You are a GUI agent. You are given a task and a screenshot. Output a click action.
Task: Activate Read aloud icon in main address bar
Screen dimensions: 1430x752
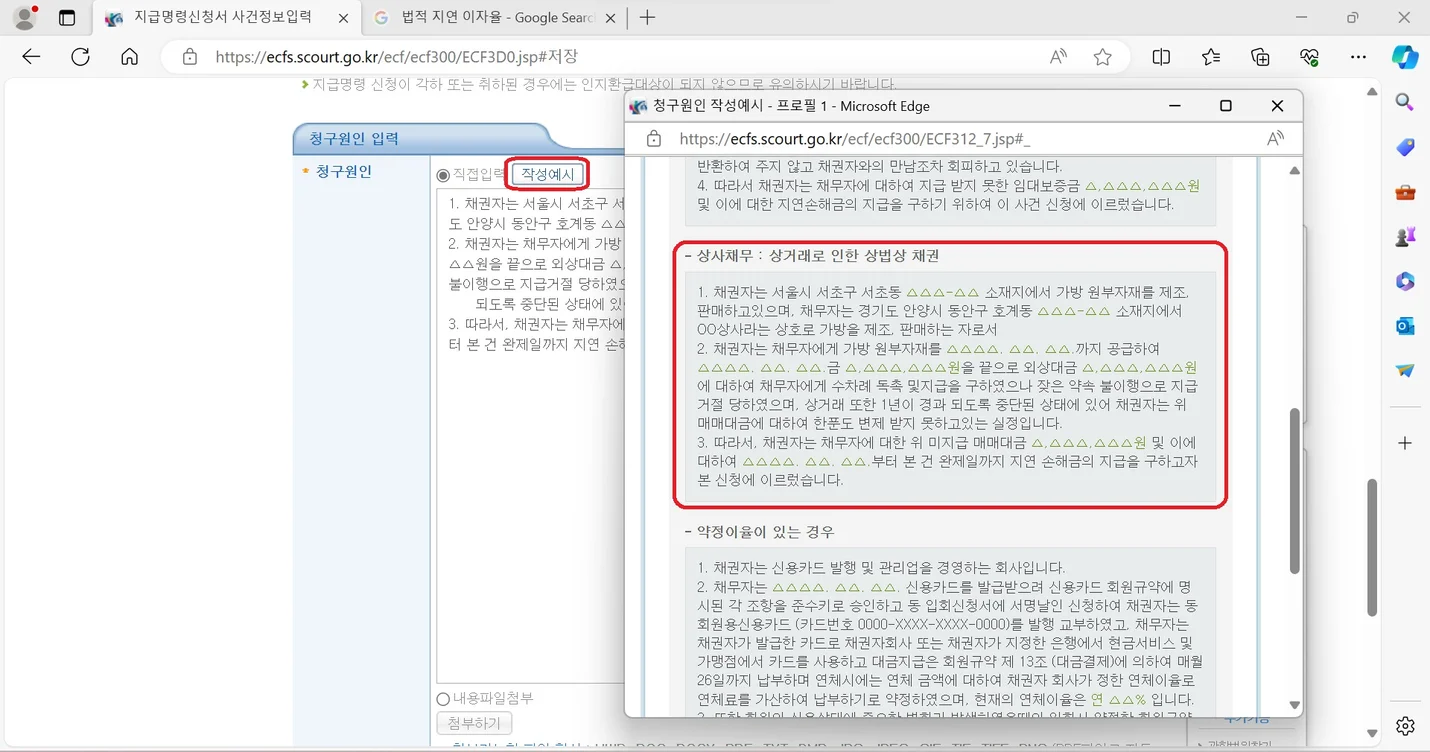pos(1058,57)
